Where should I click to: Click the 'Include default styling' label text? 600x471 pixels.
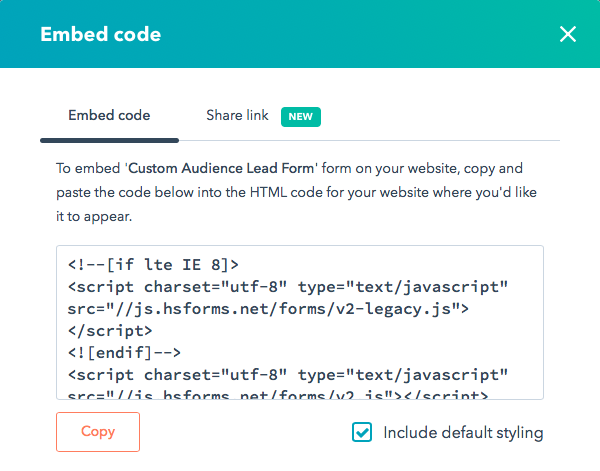(463, 433)
